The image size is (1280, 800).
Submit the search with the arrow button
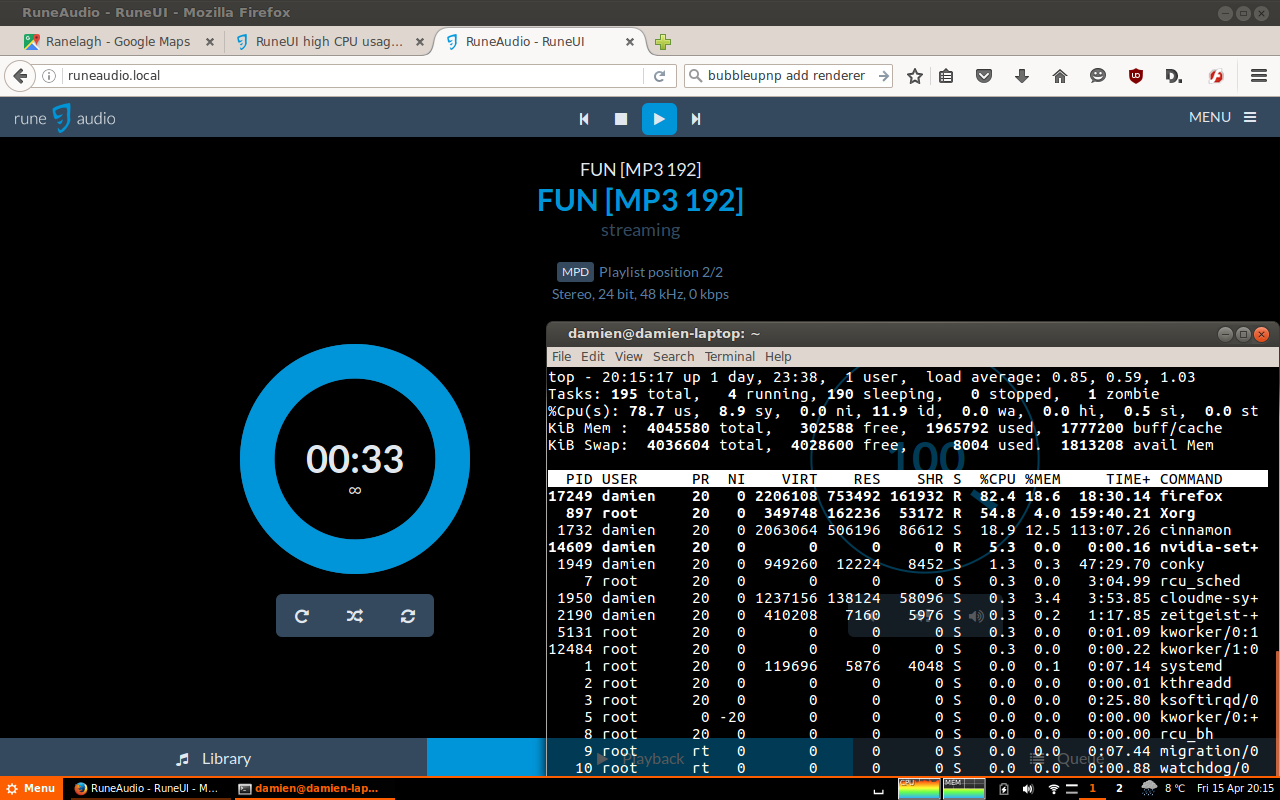pos(883,76)
